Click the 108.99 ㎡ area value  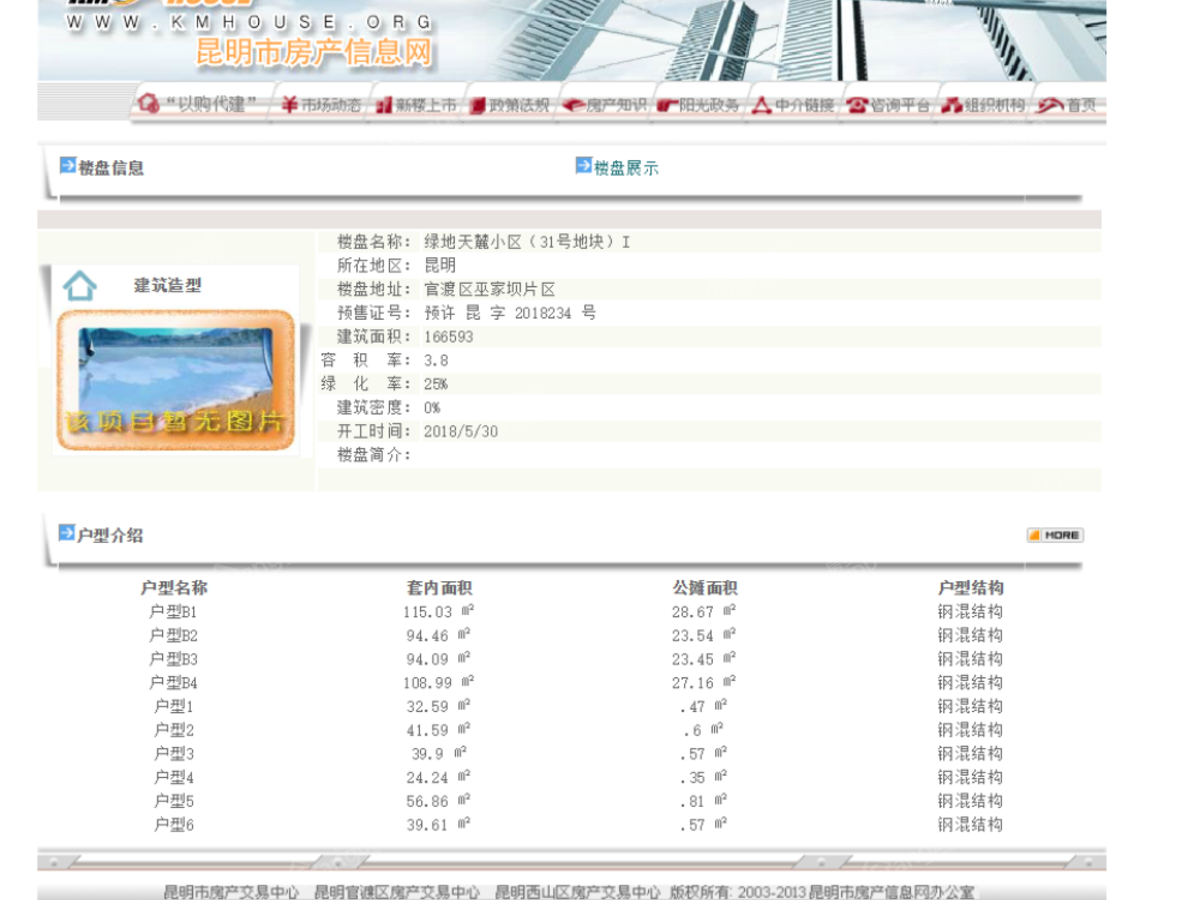click(438, 683)
